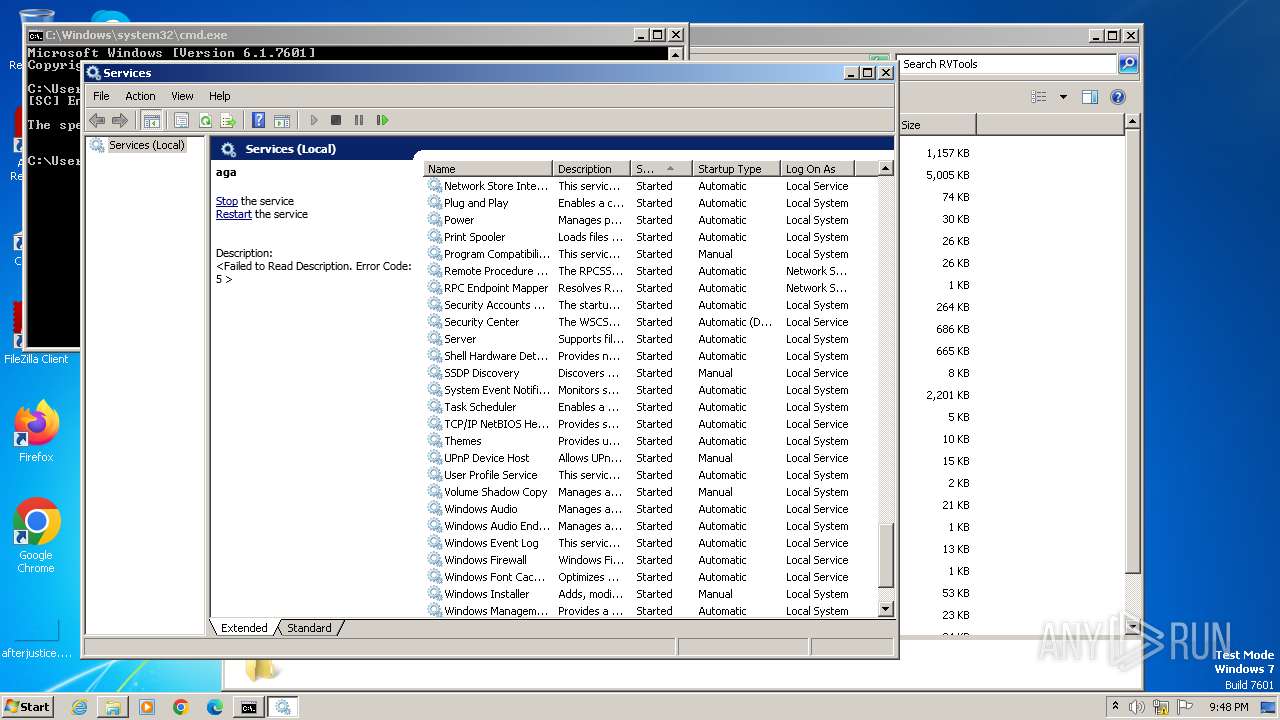This screenshot has height=720, width=1280.
Task: Click scroll-up arrow in Services list
Action: coord(885,169)
